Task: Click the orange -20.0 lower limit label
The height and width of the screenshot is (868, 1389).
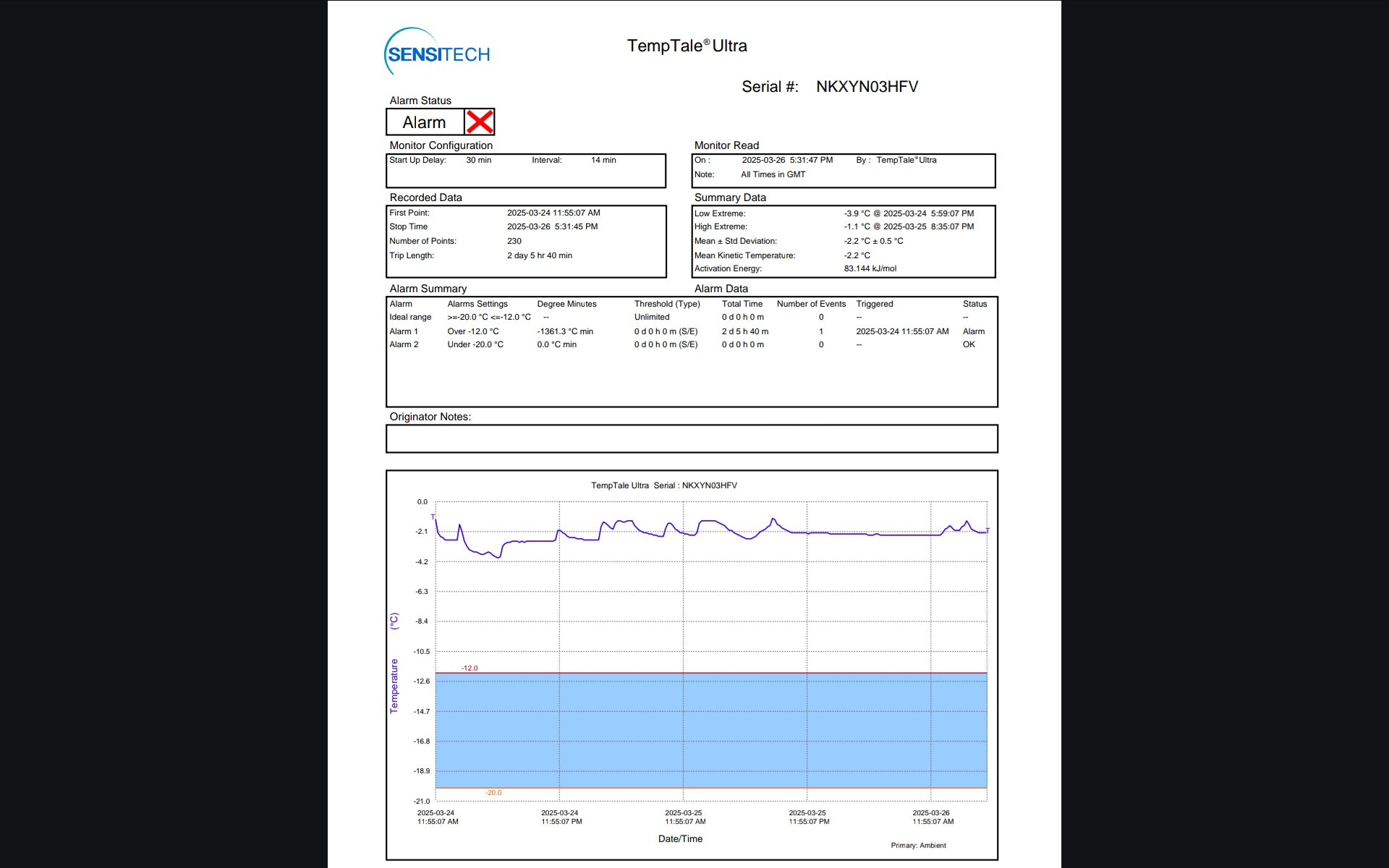Action: (x=493, y=793)
